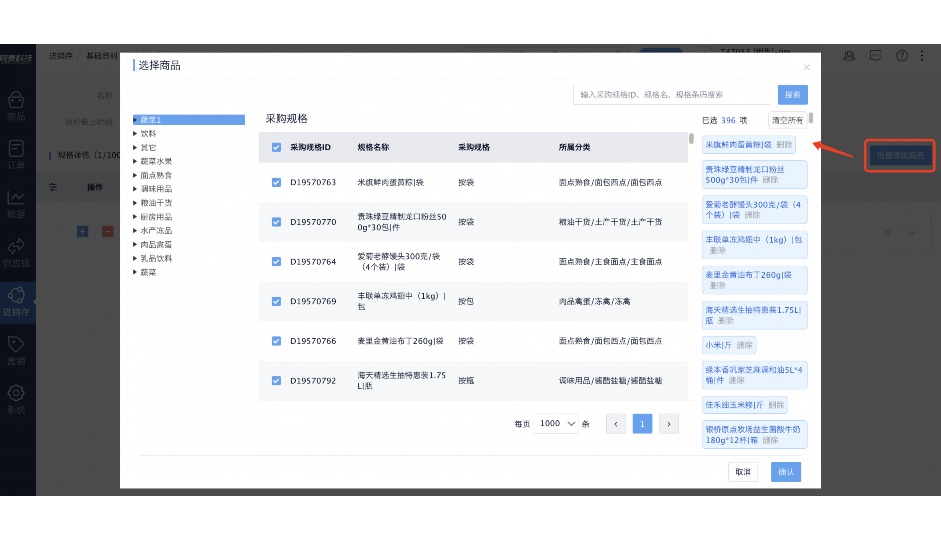Uncheck the row D19570769 checkbox
Screen dimensions: 941x540
tap(276, 301)
